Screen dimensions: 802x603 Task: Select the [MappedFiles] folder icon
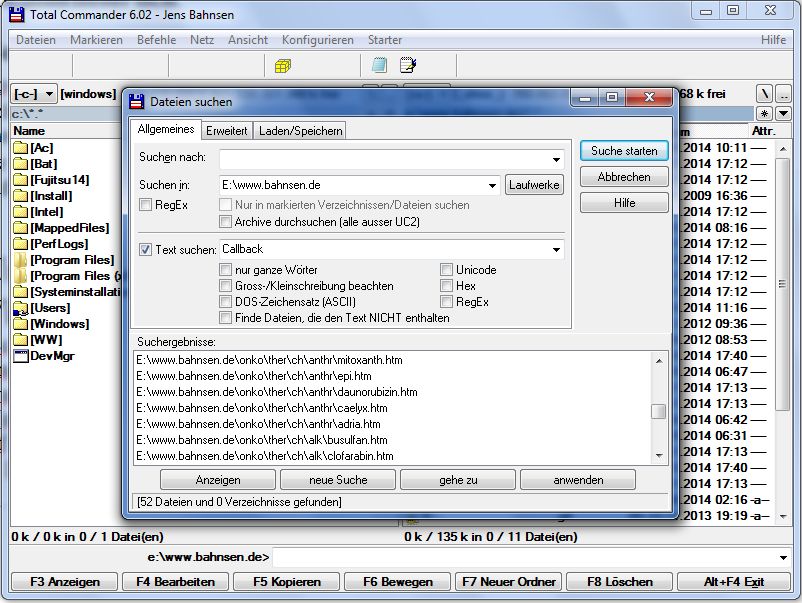click(x=20, y=228)
